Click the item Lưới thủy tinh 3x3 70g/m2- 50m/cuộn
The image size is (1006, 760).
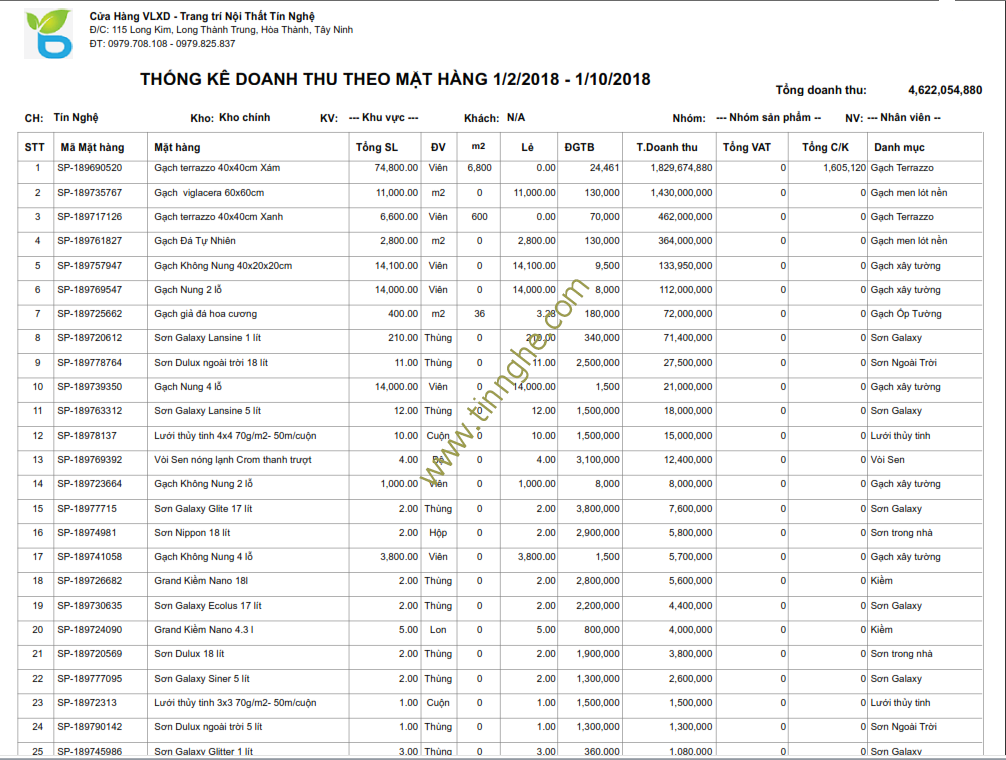tap(235, 703)
